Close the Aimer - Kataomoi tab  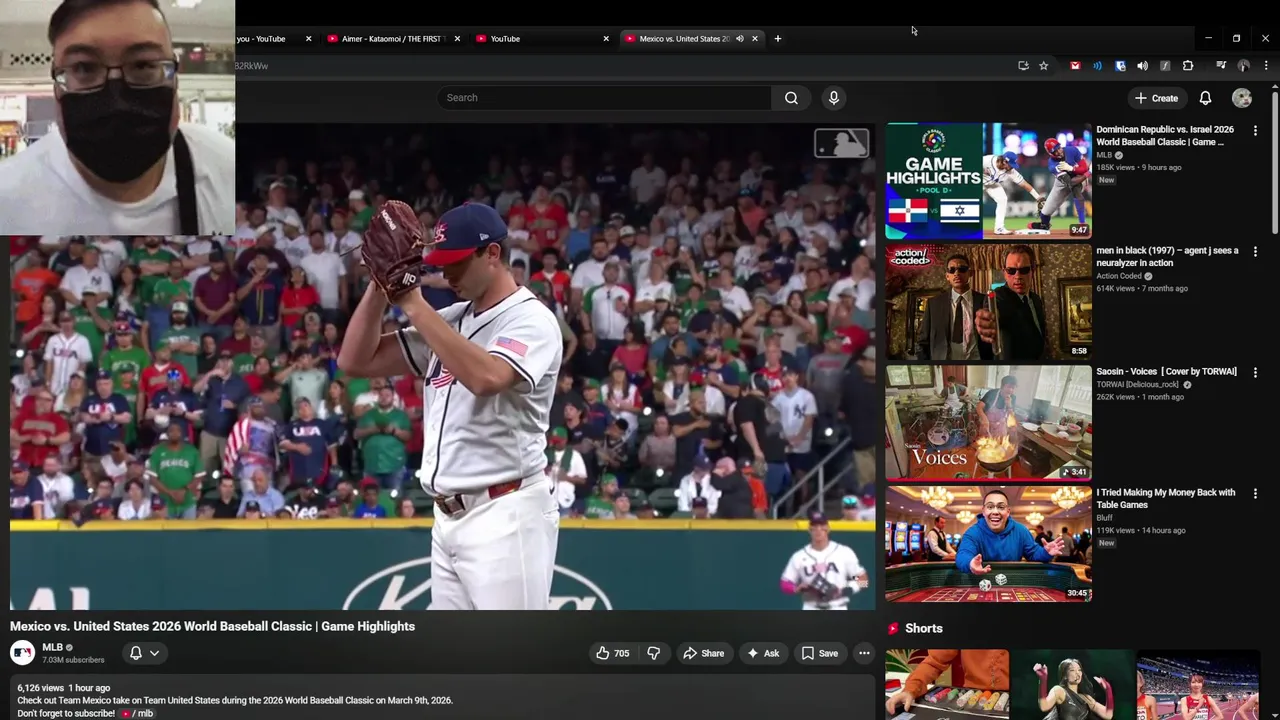pyautogui.click(x=457, y=39)
